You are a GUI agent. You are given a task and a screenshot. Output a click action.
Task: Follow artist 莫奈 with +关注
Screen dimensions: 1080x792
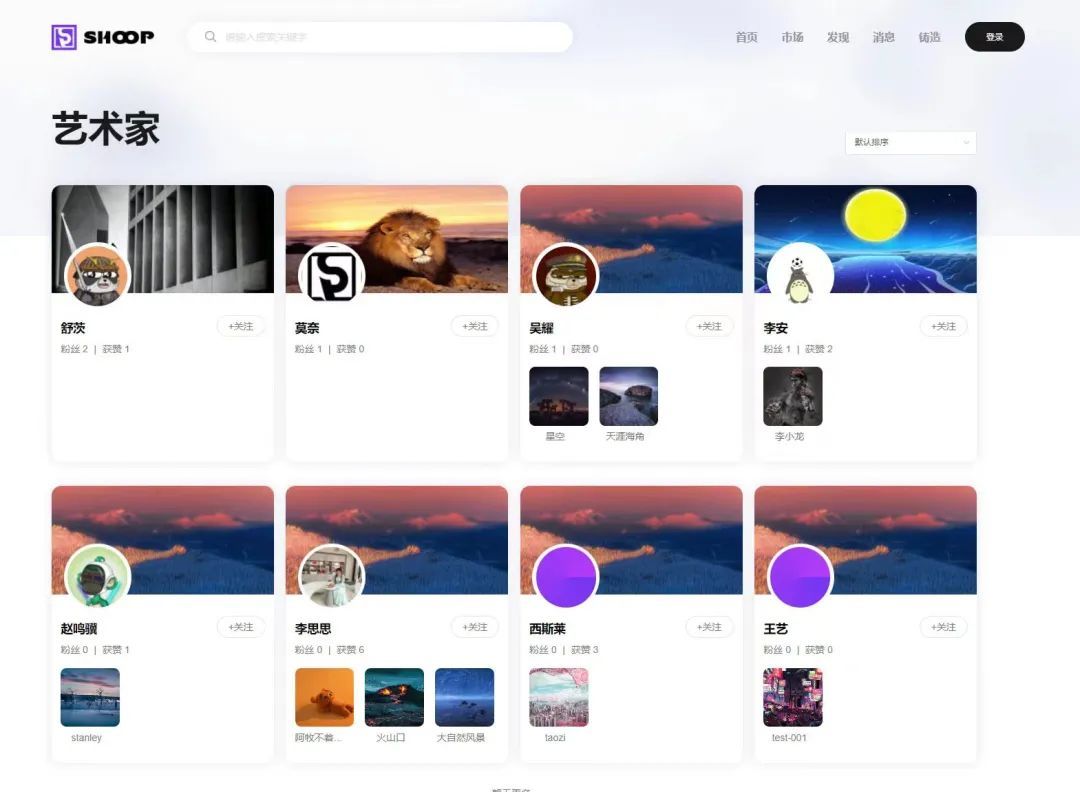click(x=475, y=326)
